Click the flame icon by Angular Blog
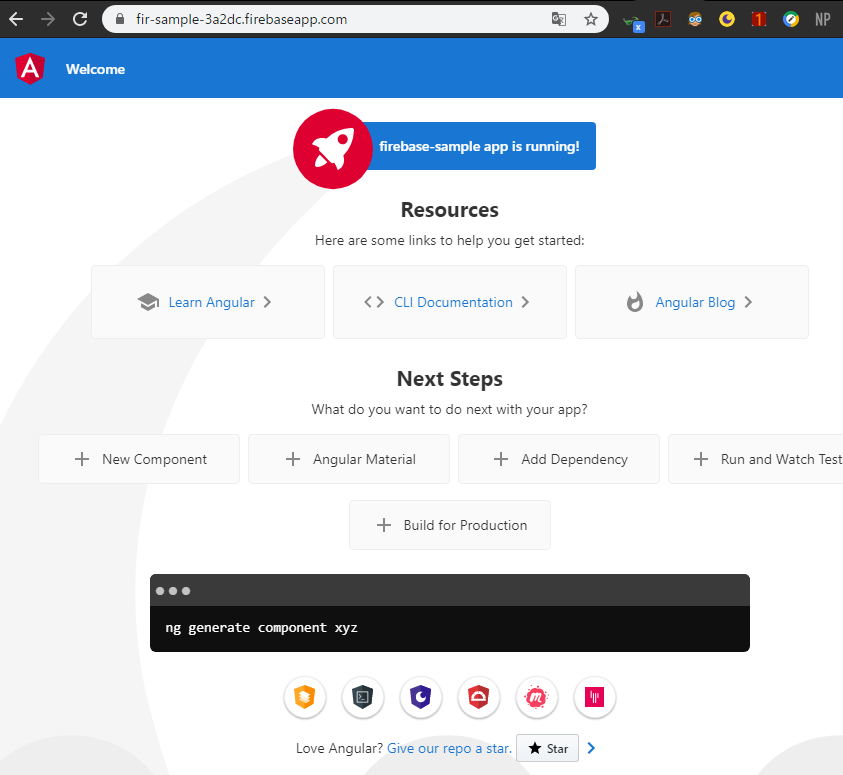Image resolution: width=843 pixels, height=775 pixels. (635, 302)
